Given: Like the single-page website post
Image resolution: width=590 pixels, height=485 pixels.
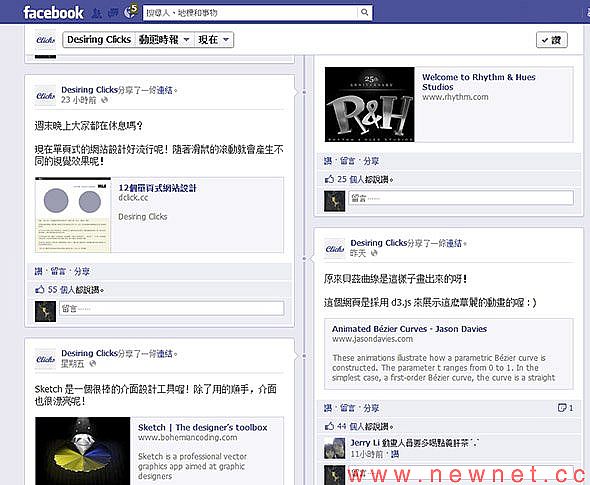Looking at the screenshot, I should click(x=38, y=271).
